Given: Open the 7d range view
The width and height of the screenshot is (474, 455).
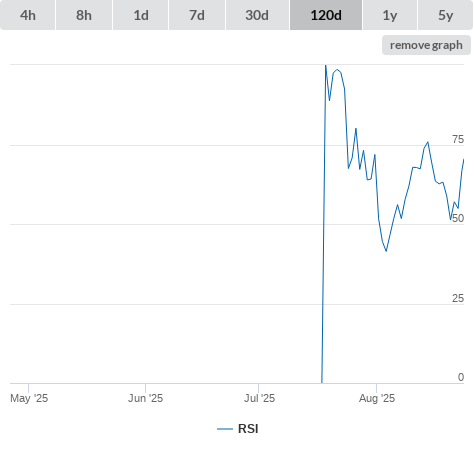Looking at the screenshot, I should click(x=197, y=15).
